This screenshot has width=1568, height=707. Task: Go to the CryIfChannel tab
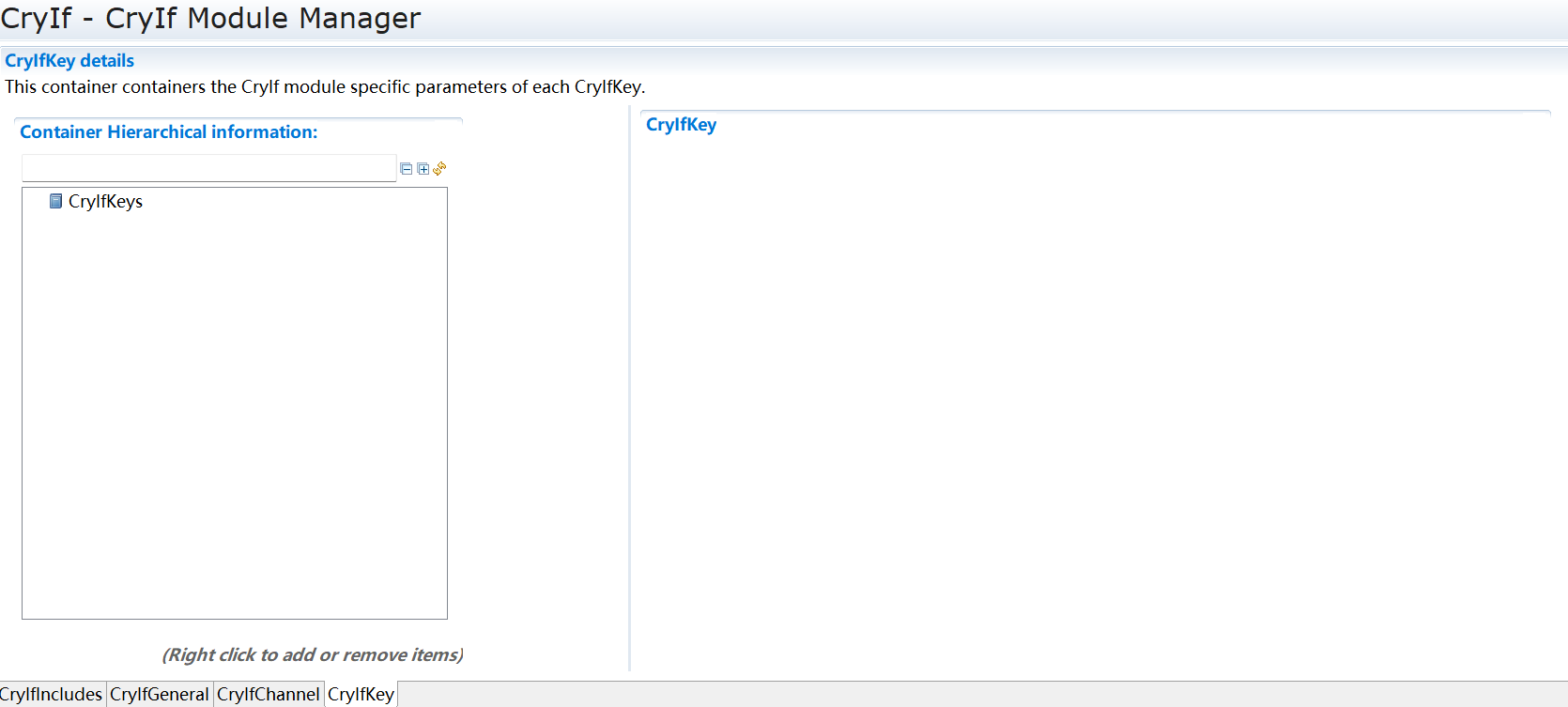point(269,694)
